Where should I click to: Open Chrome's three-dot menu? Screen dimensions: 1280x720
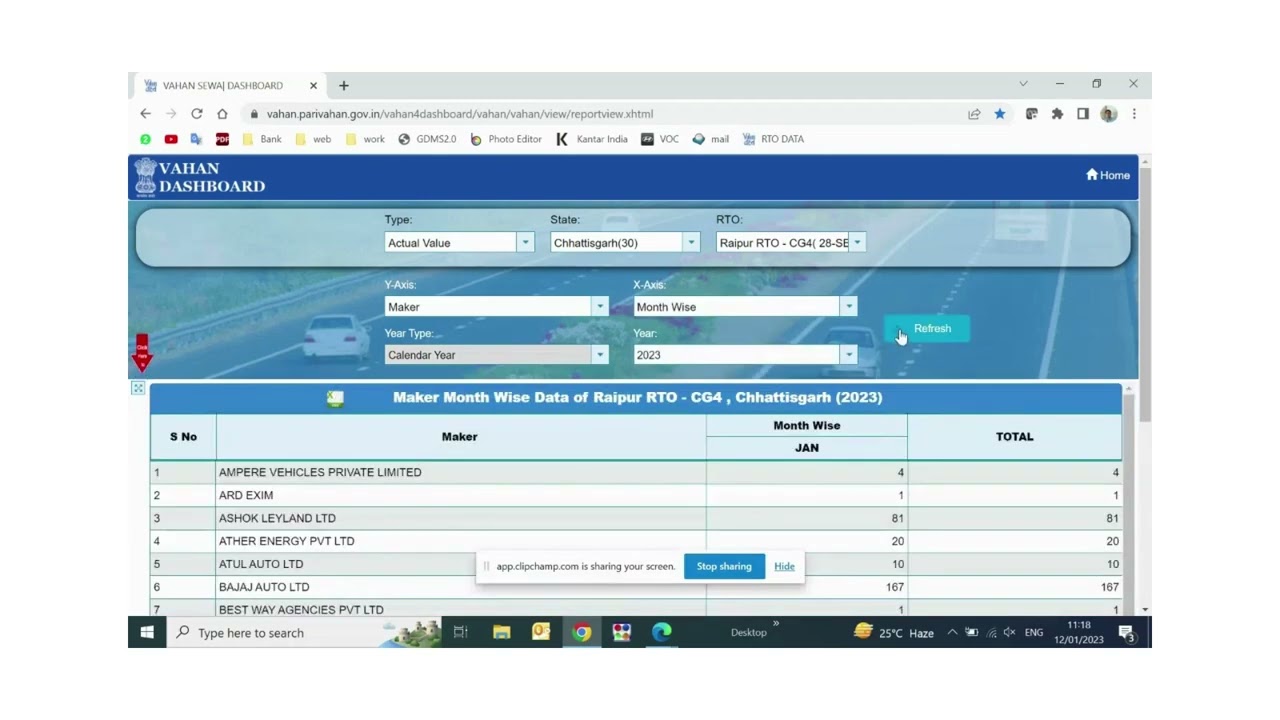(x=1134, y=114)
